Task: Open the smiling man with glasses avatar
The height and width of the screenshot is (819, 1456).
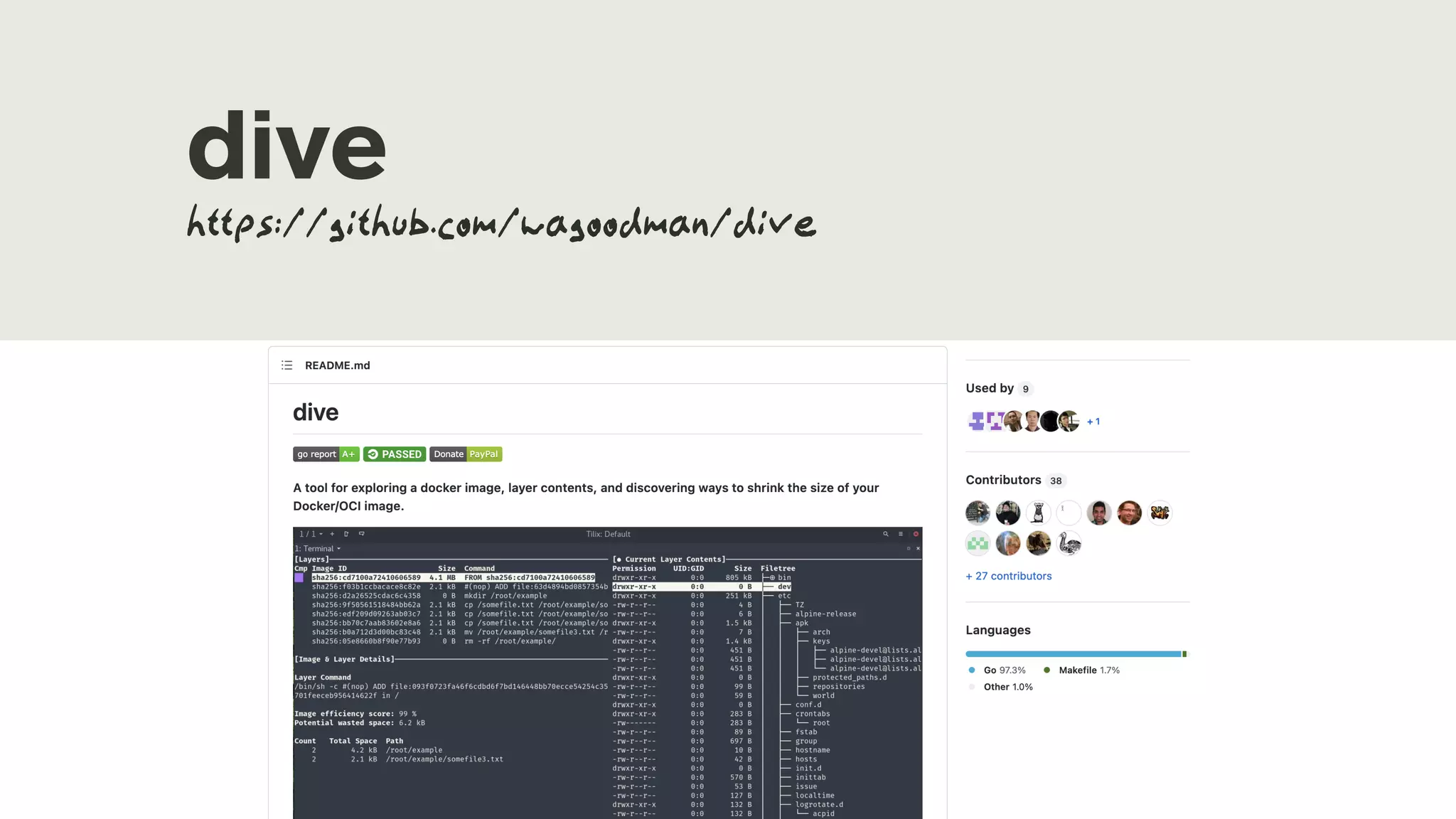Action: (1129, 513)
